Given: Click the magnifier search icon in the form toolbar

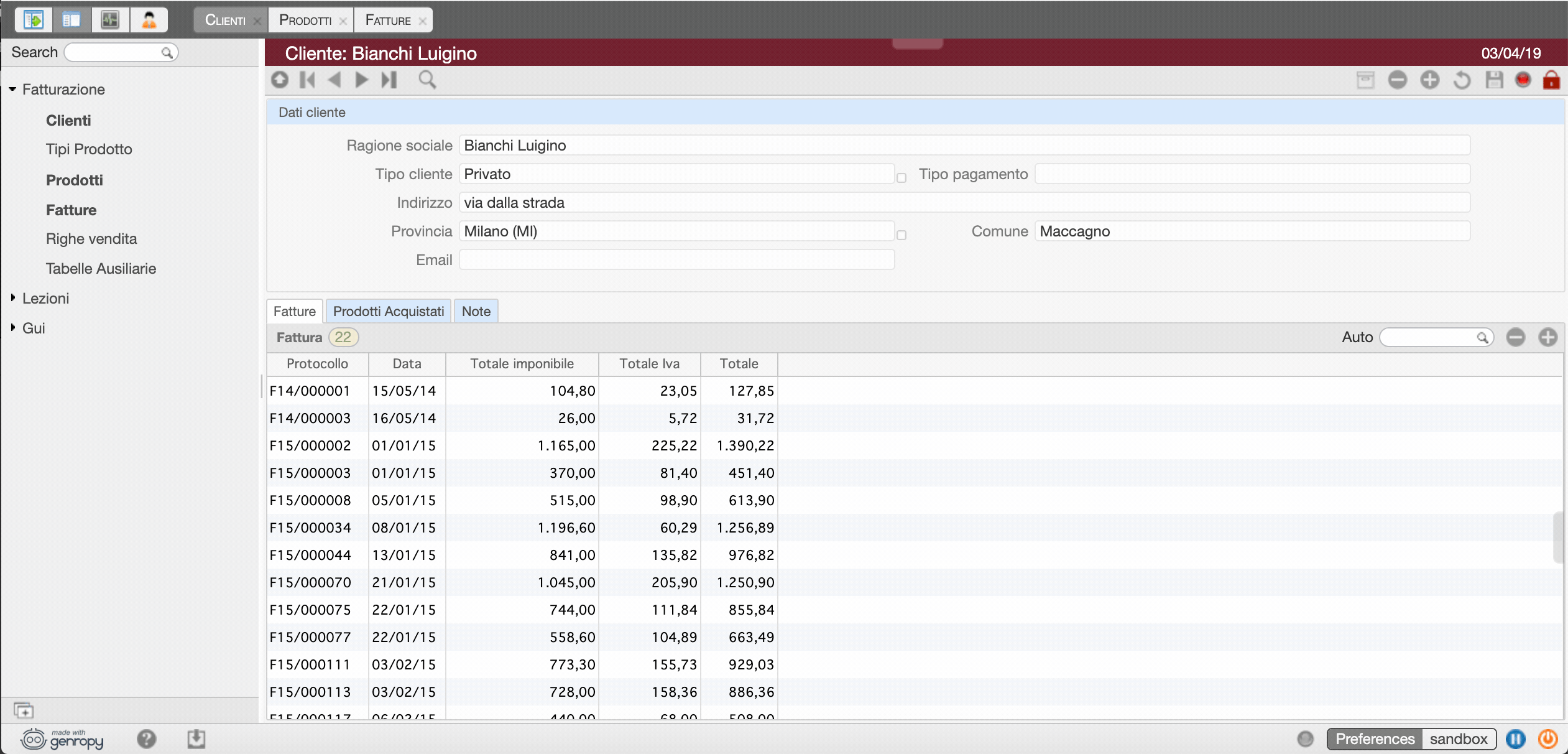Looking at the screenshot, I should [427, 80].
